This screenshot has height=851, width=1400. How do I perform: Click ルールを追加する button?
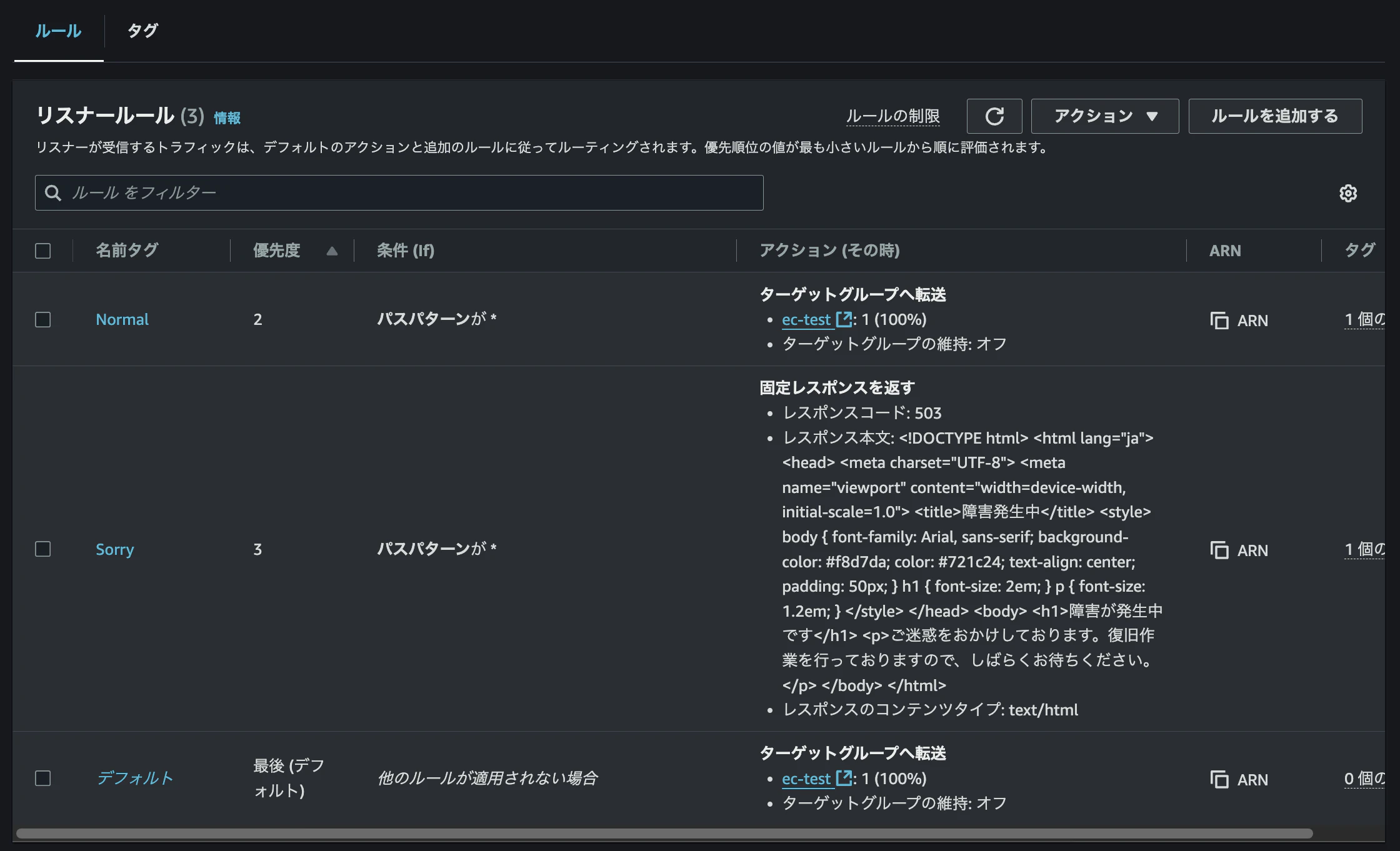[x=1275, y=116]
